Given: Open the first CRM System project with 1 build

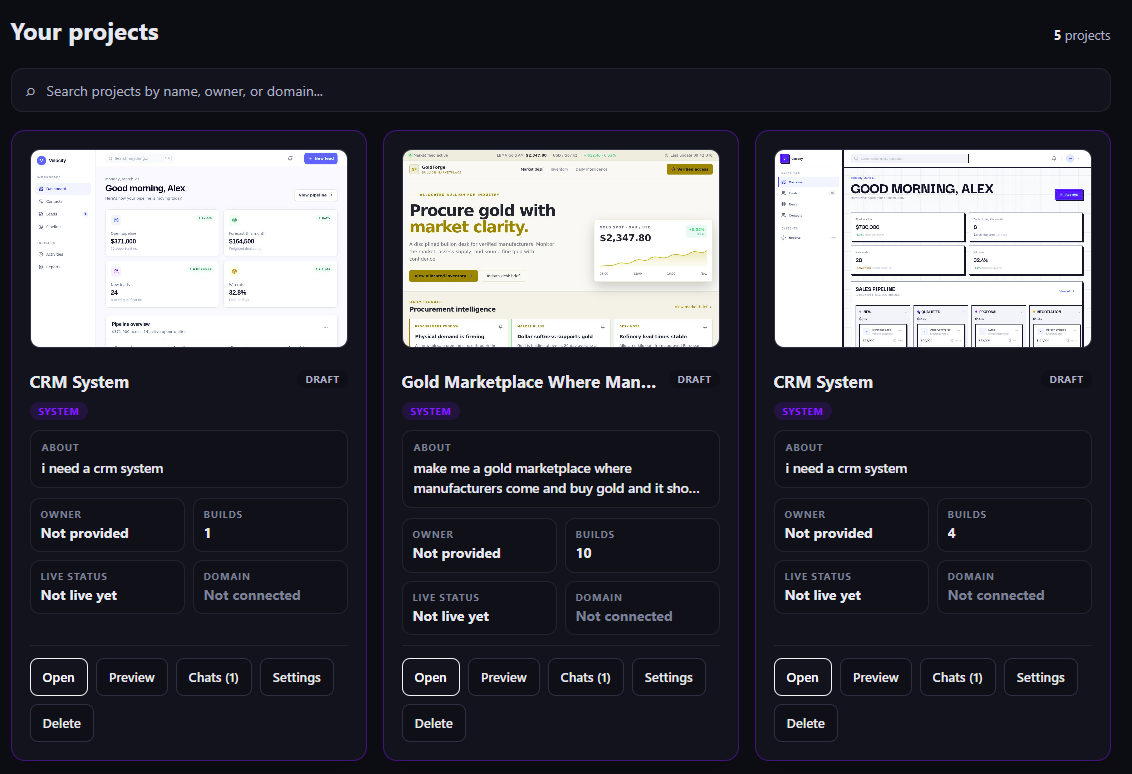Looking at the screenshot, I should tap(58, 677).
